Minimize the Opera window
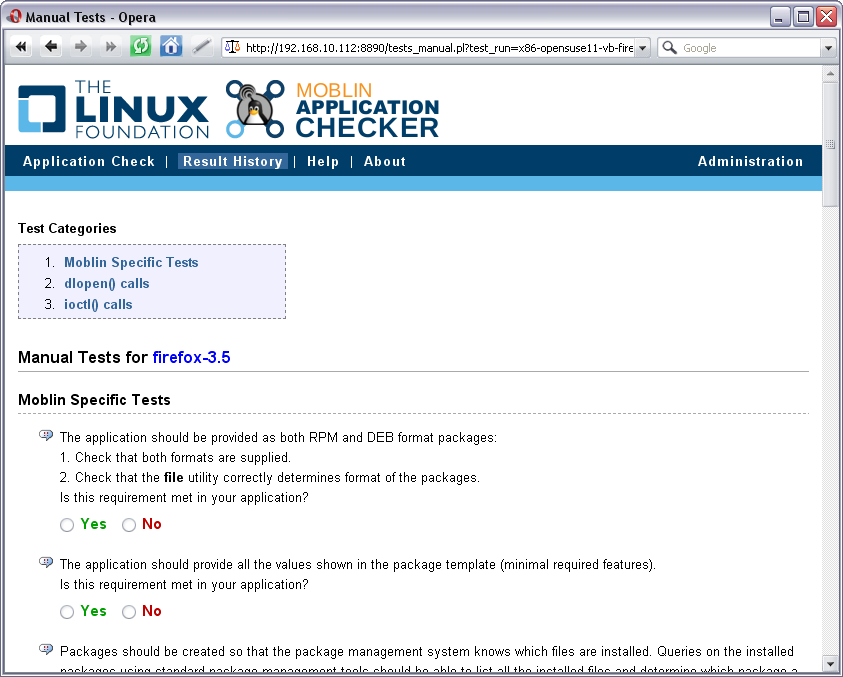Image resolution: width=843 pixels, height=677 pixels. (779, 17)
